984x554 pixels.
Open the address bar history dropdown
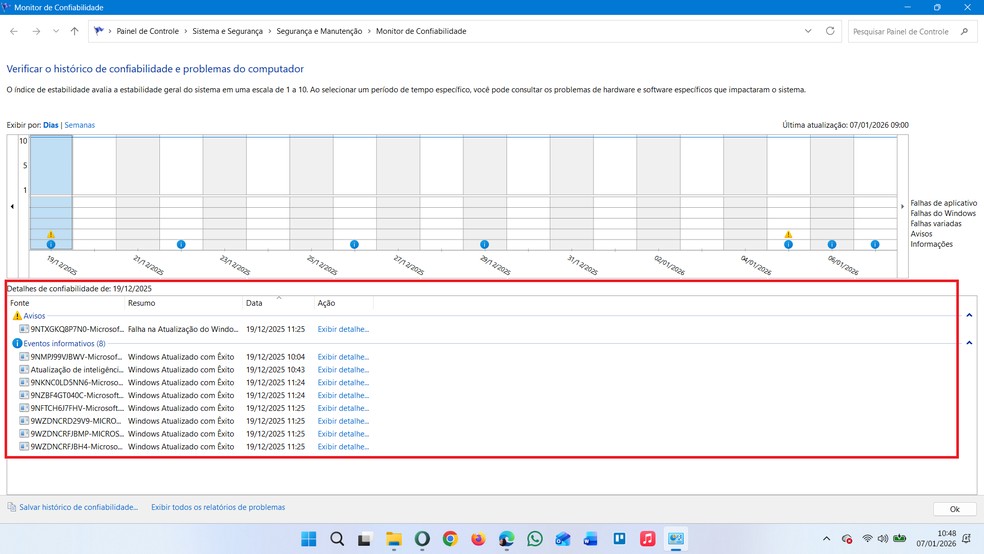[x=808, y=31]
